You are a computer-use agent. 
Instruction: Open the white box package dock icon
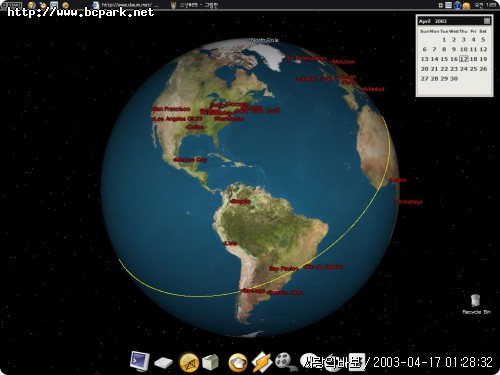pyautogui.click(x=211, y=362)
